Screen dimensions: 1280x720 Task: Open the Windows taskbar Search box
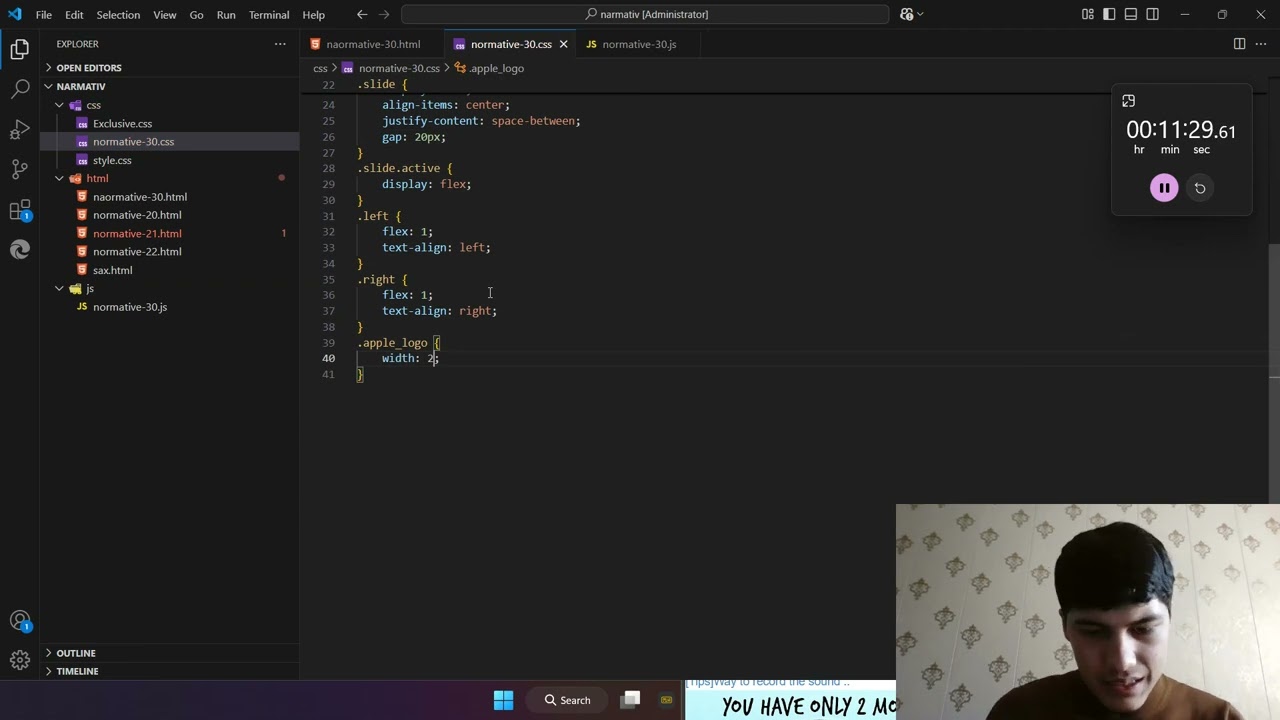[x=567, y=700]
